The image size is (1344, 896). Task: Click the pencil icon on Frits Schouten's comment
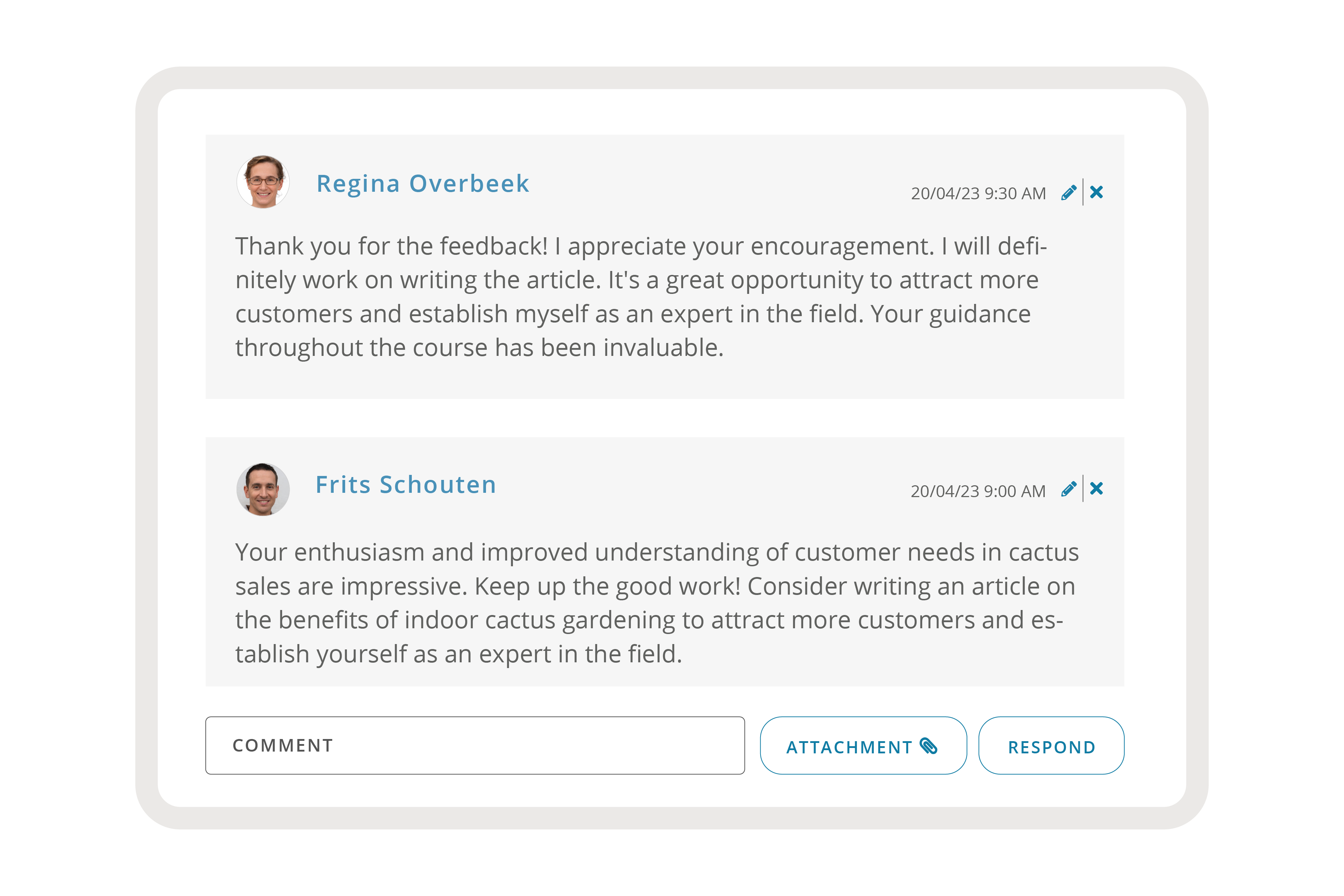tap(1069, 489)
